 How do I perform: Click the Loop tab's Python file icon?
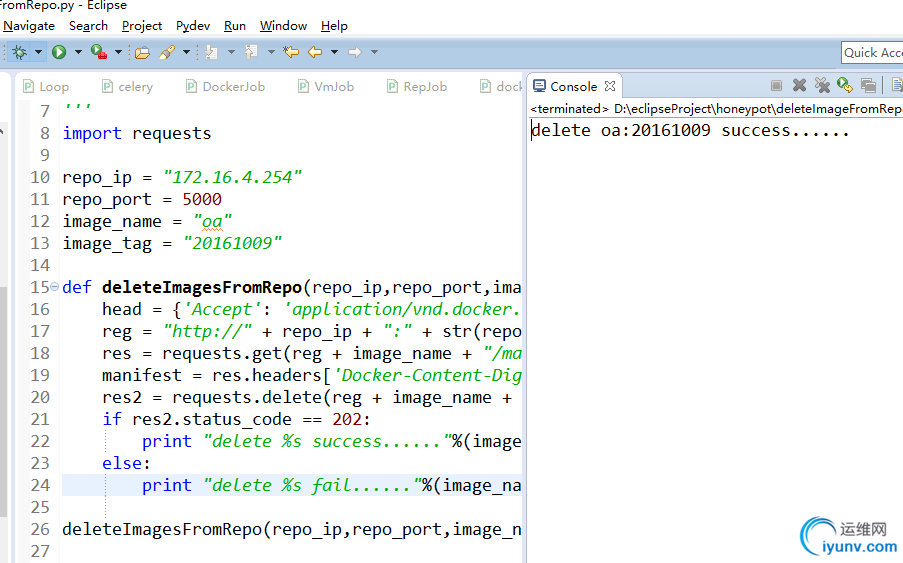coord(28,86)
